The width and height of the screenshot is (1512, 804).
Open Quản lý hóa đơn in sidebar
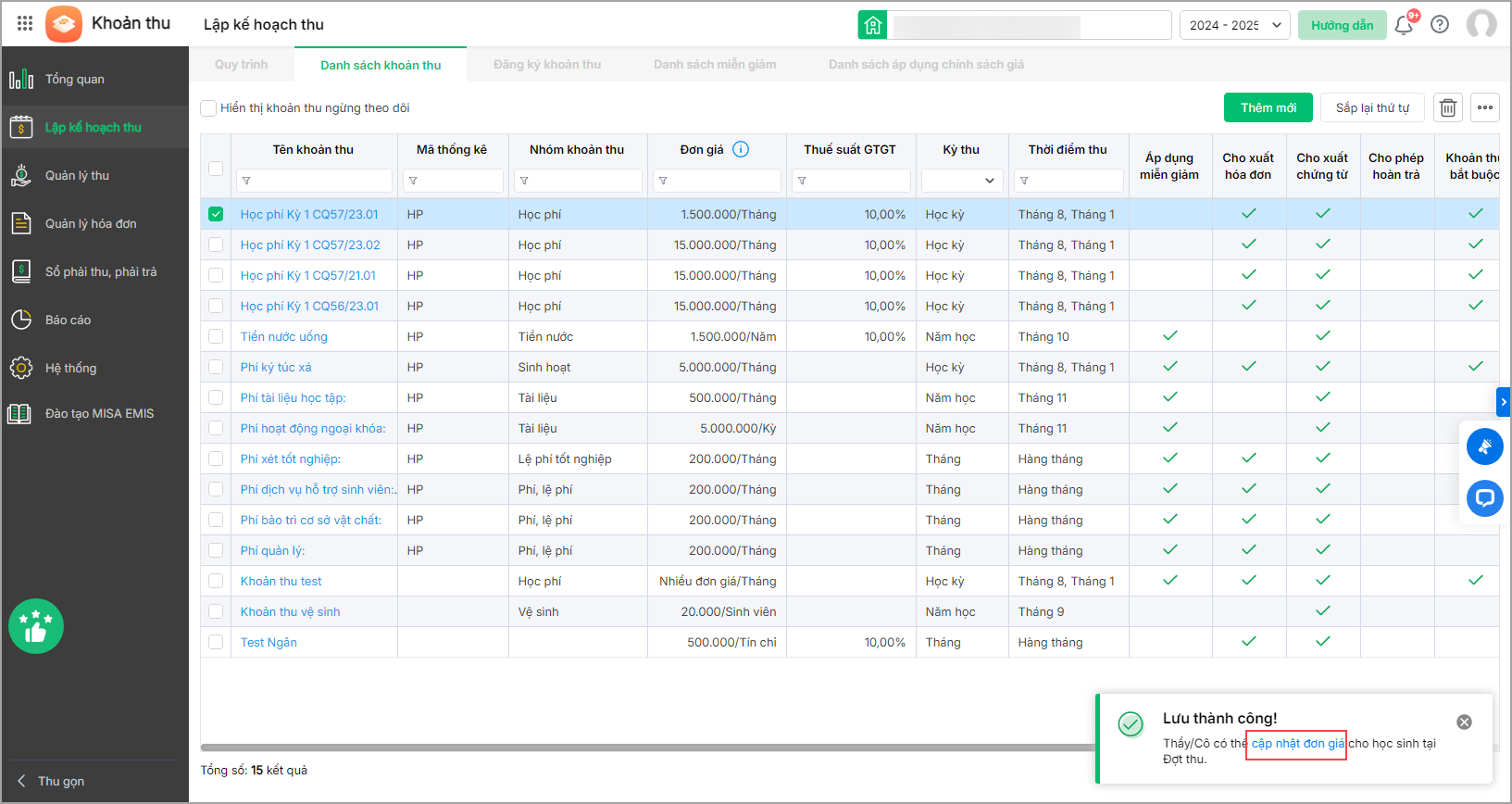pos(91,223)
